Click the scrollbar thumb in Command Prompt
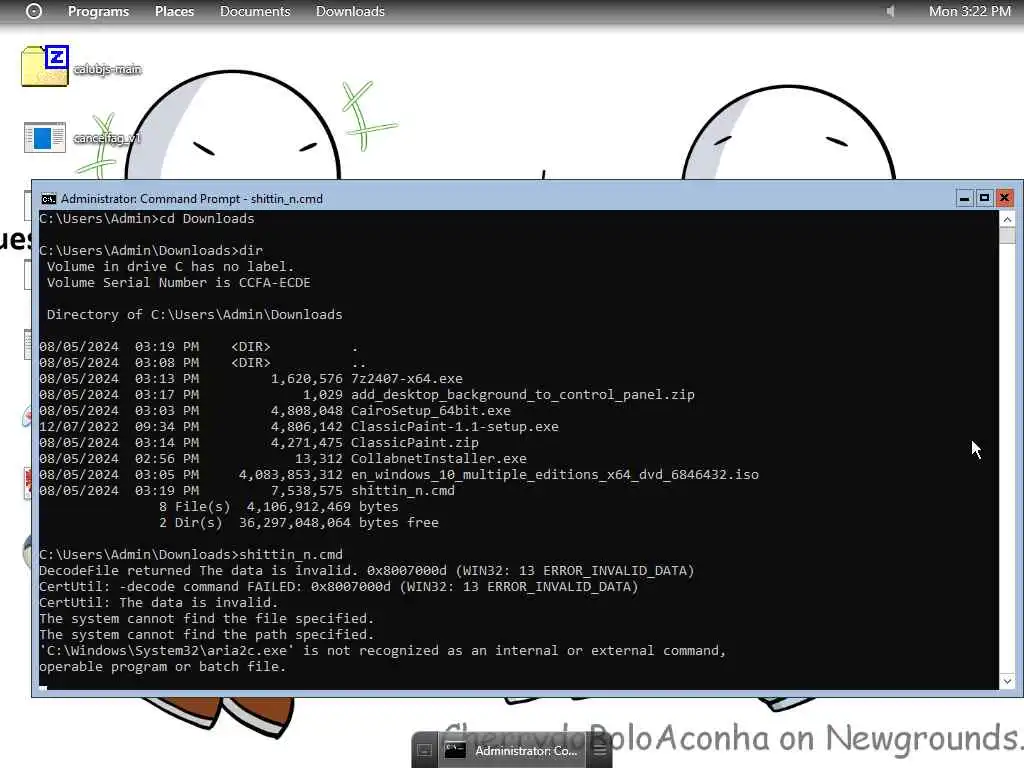The image size is (1024, 768). pyautogui.click(x=1007, y=235)
